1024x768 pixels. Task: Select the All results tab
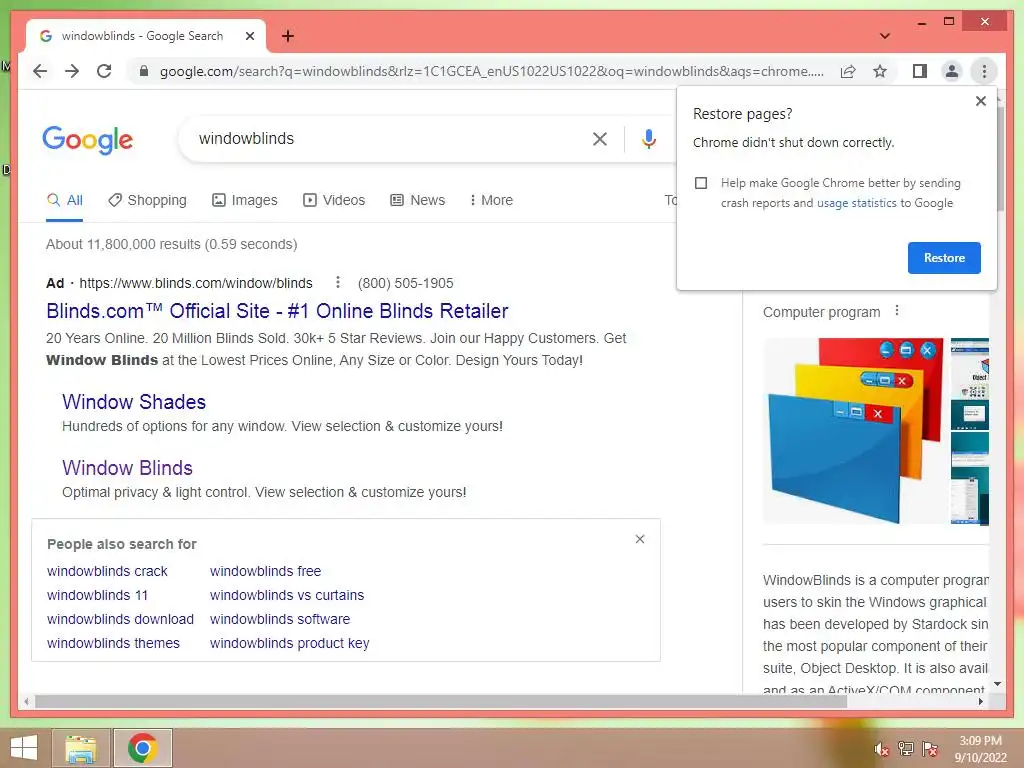pos(65,200)
